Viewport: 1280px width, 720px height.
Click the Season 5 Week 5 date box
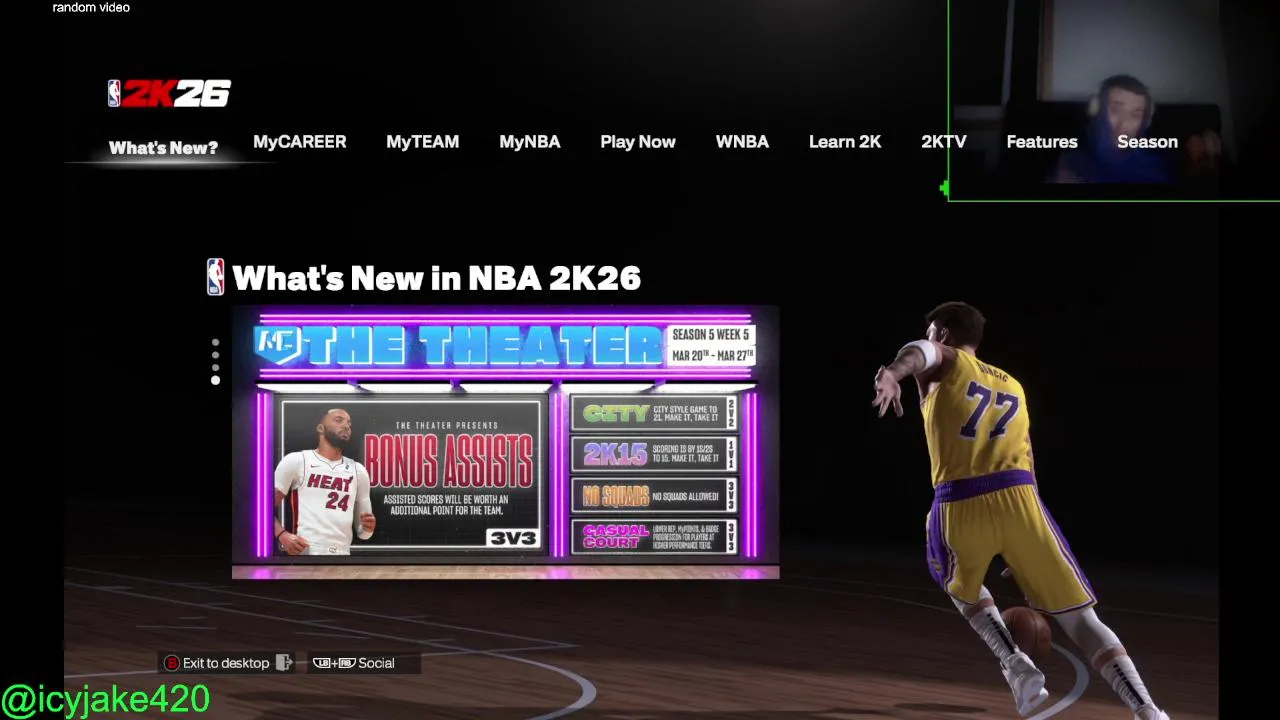coord(711,346)
